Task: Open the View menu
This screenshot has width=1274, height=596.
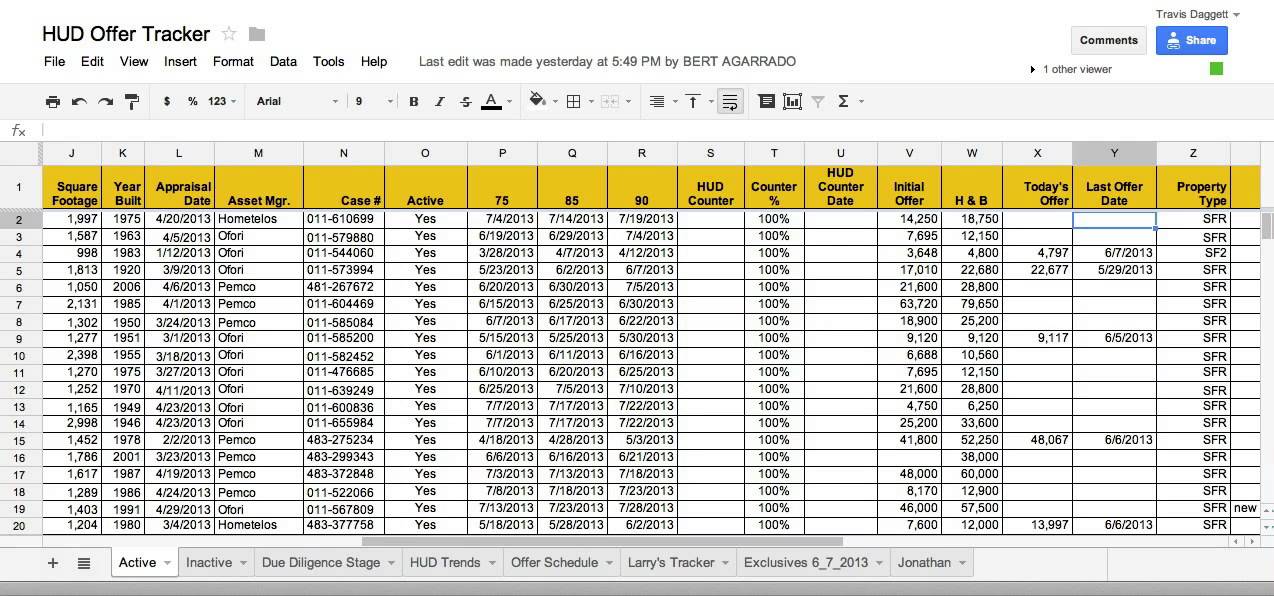Action: 134,61
